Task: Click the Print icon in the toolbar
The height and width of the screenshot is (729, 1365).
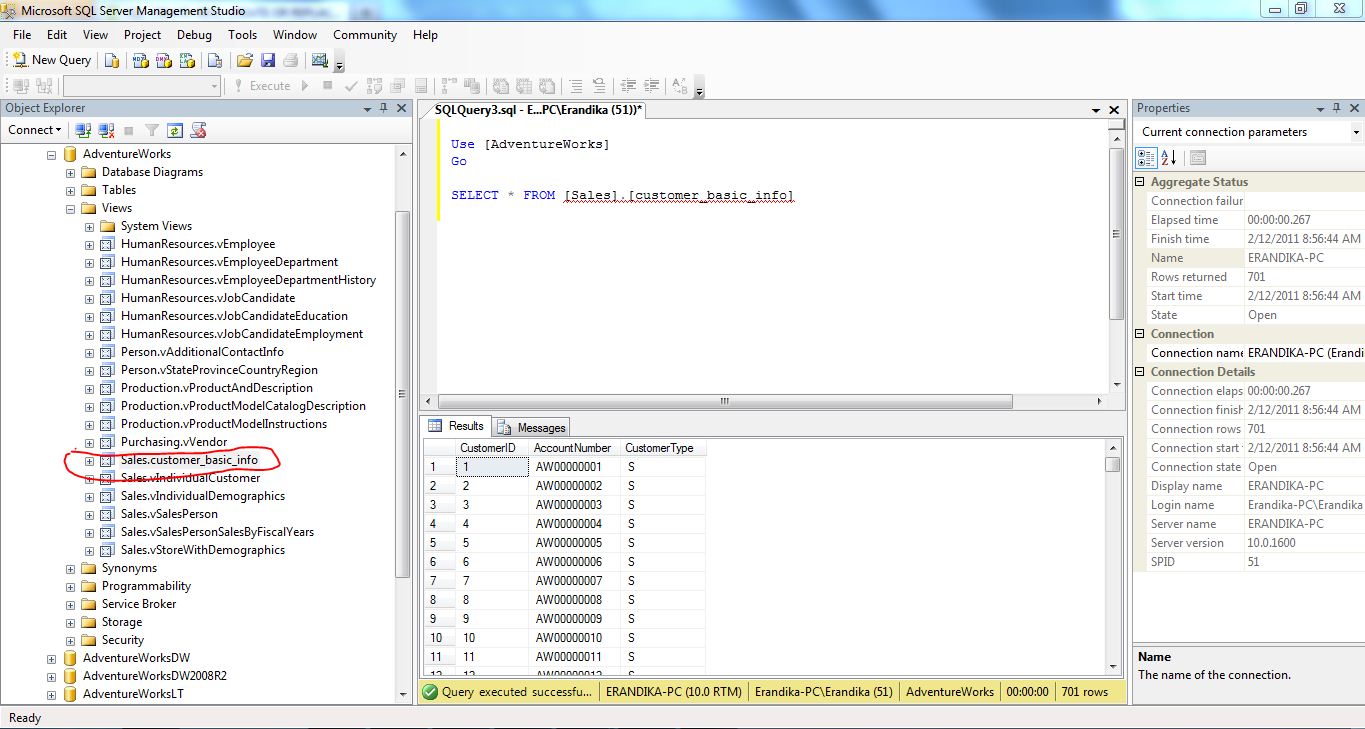Action: click(x=291, y=60)
